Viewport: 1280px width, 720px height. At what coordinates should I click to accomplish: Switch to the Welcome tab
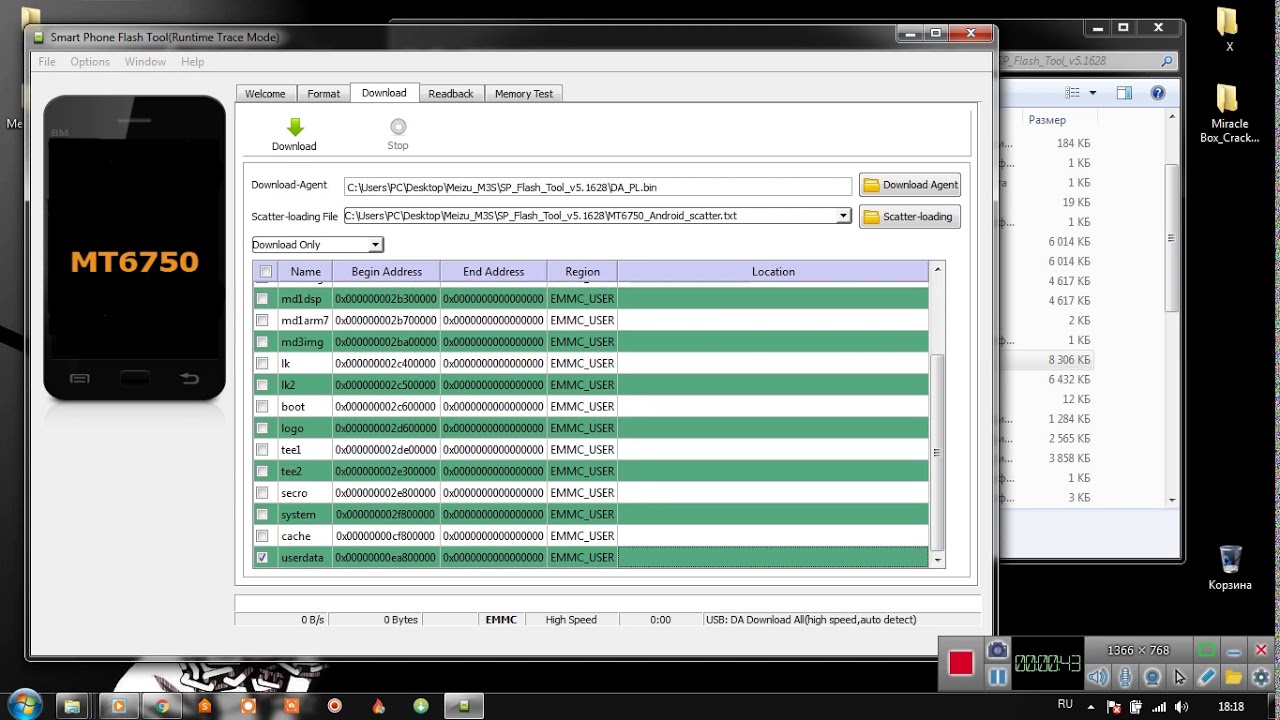coord(265,94)
